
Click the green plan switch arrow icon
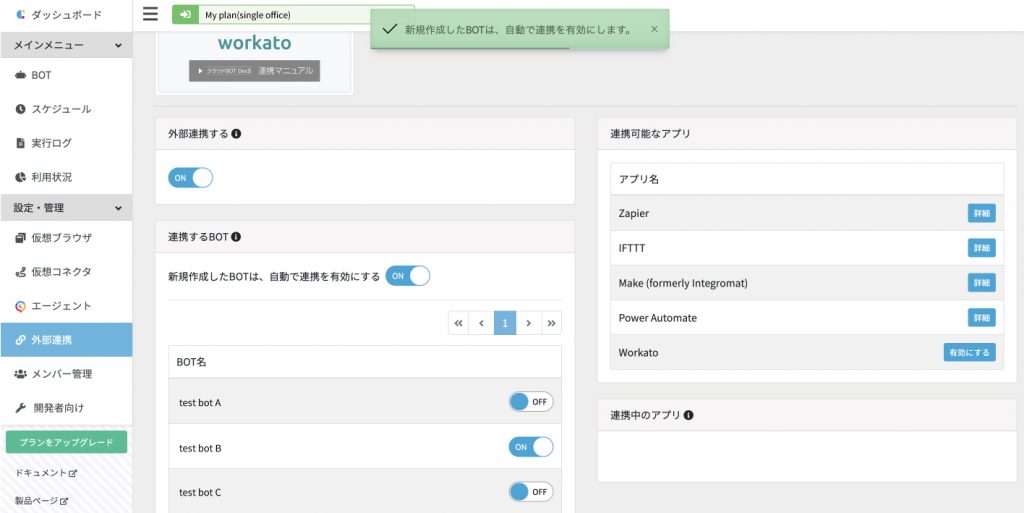(x=185, y=15)
